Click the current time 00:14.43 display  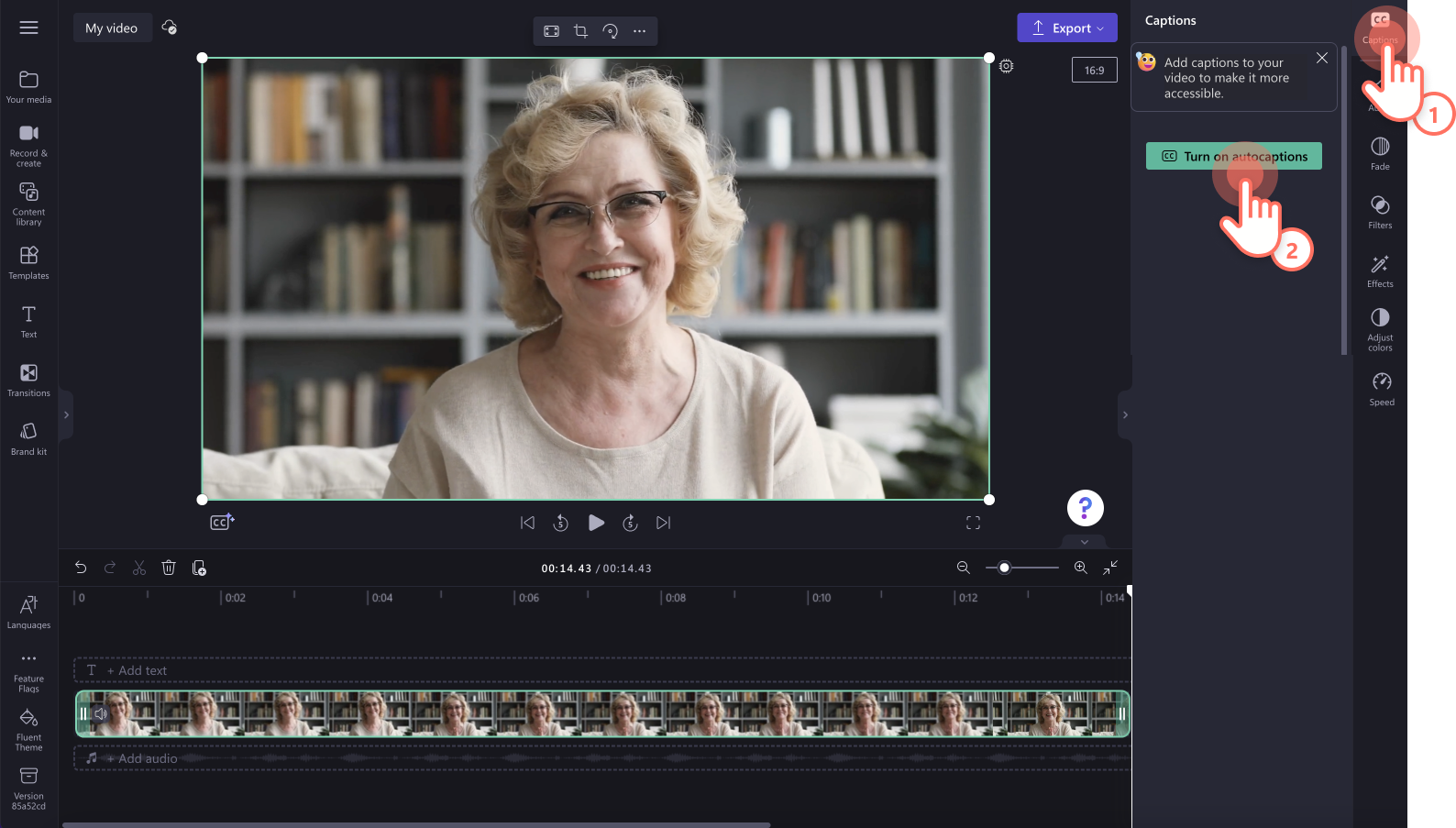567,569
